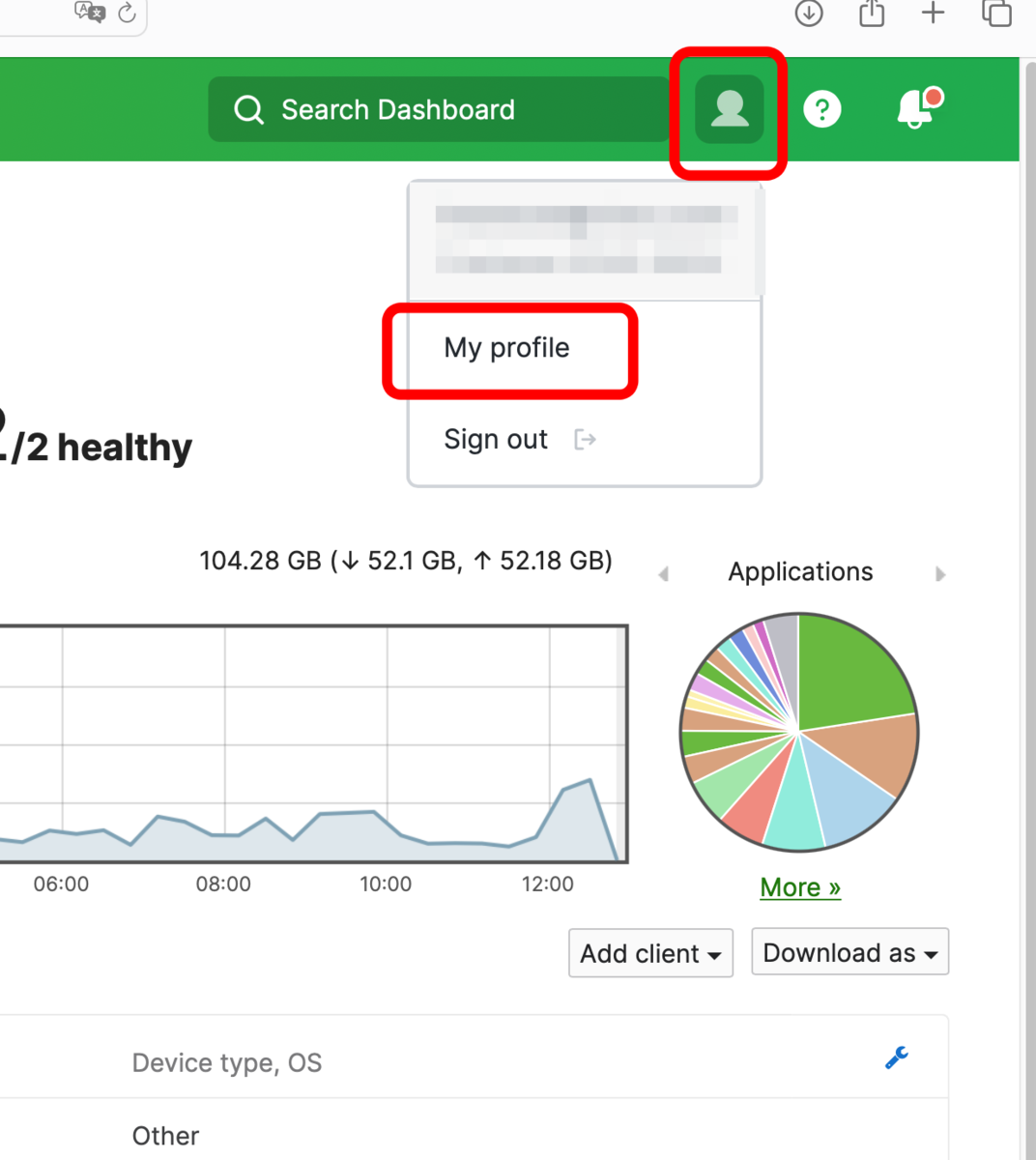The image size is (1036, 1160).
Task: Open a new browser tab with plus icon
Action: pos(933,13)
